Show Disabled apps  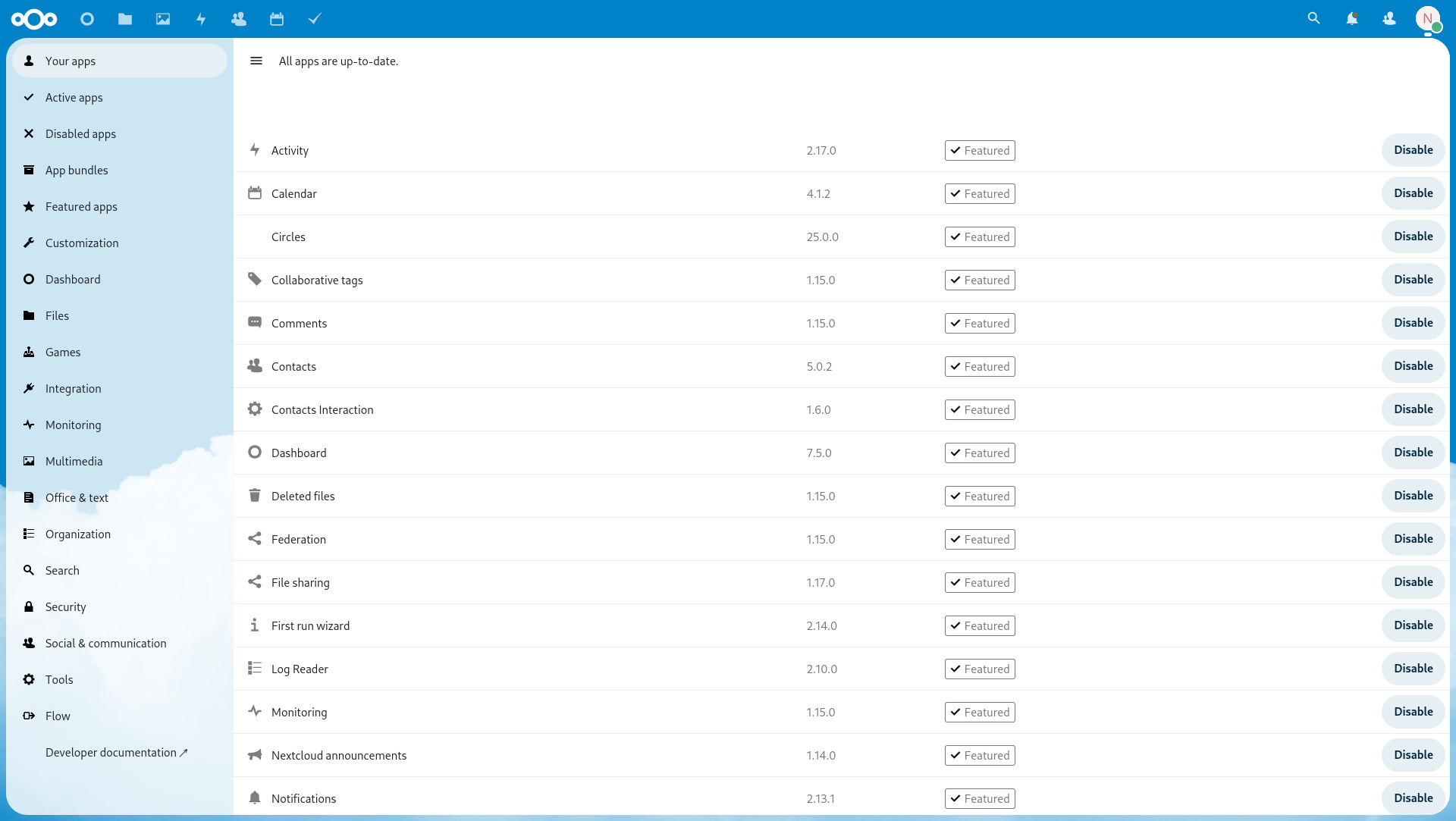[120, 133]
